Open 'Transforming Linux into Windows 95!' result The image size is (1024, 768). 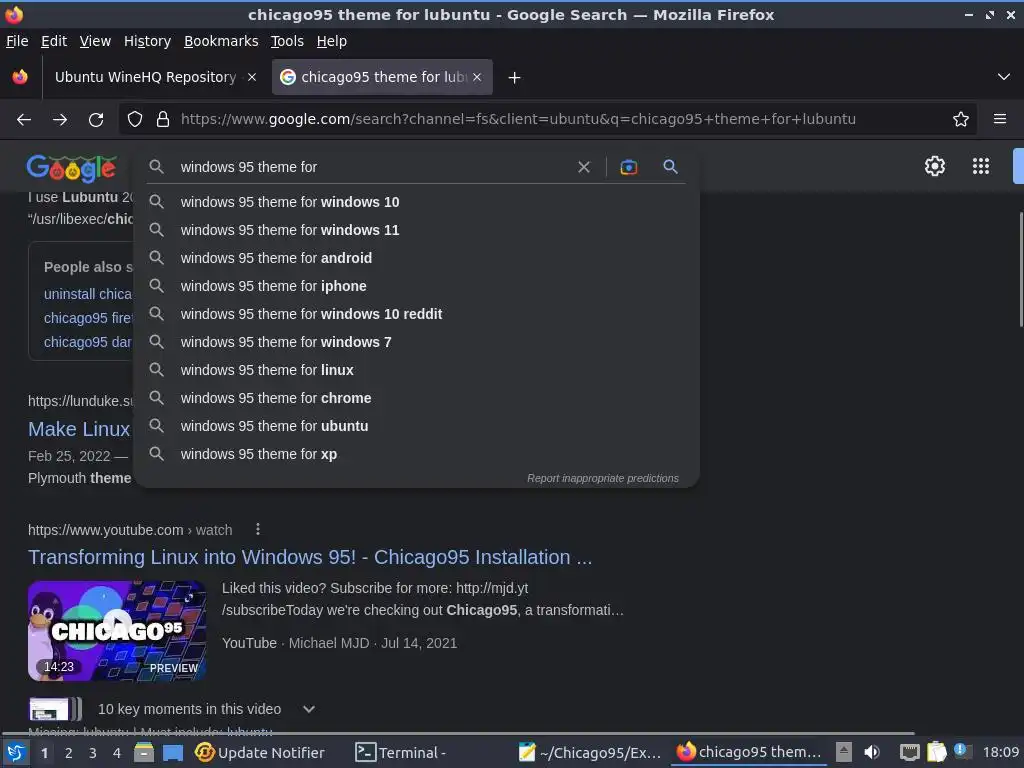[x=310, y=557]
